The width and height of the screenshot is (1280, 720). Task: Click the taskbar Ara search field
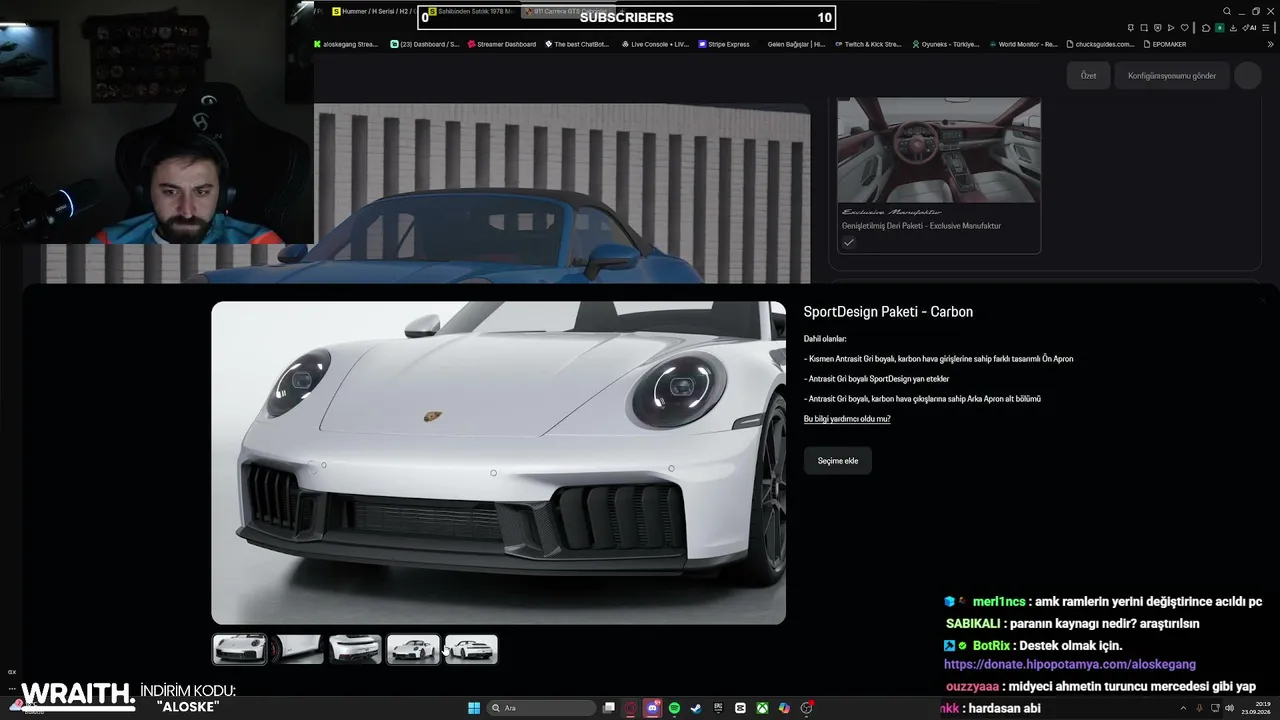(x=542, y=708)
